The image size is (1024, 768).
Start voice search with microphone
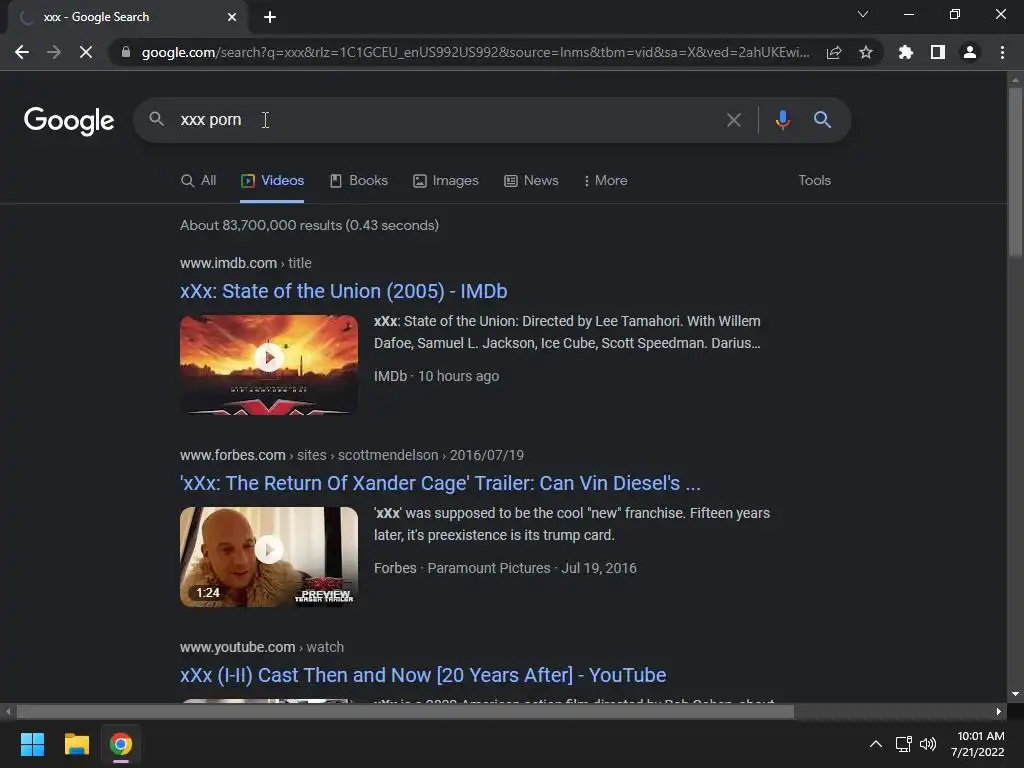pos(782,120)
